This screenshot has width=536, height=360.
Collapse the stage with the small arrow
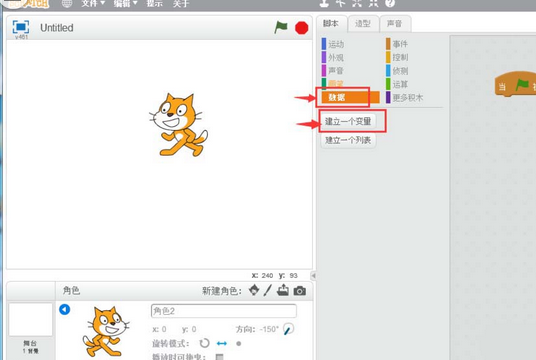[x=313, y=276]
